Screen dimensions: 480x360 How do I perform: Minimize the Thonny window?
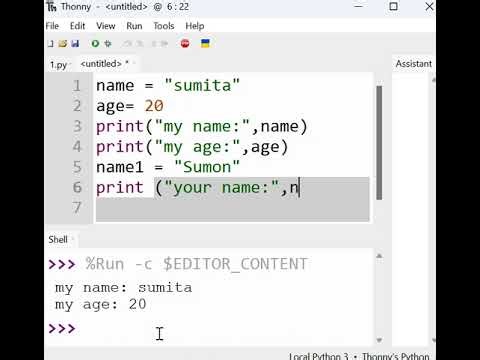click(359, 6)
